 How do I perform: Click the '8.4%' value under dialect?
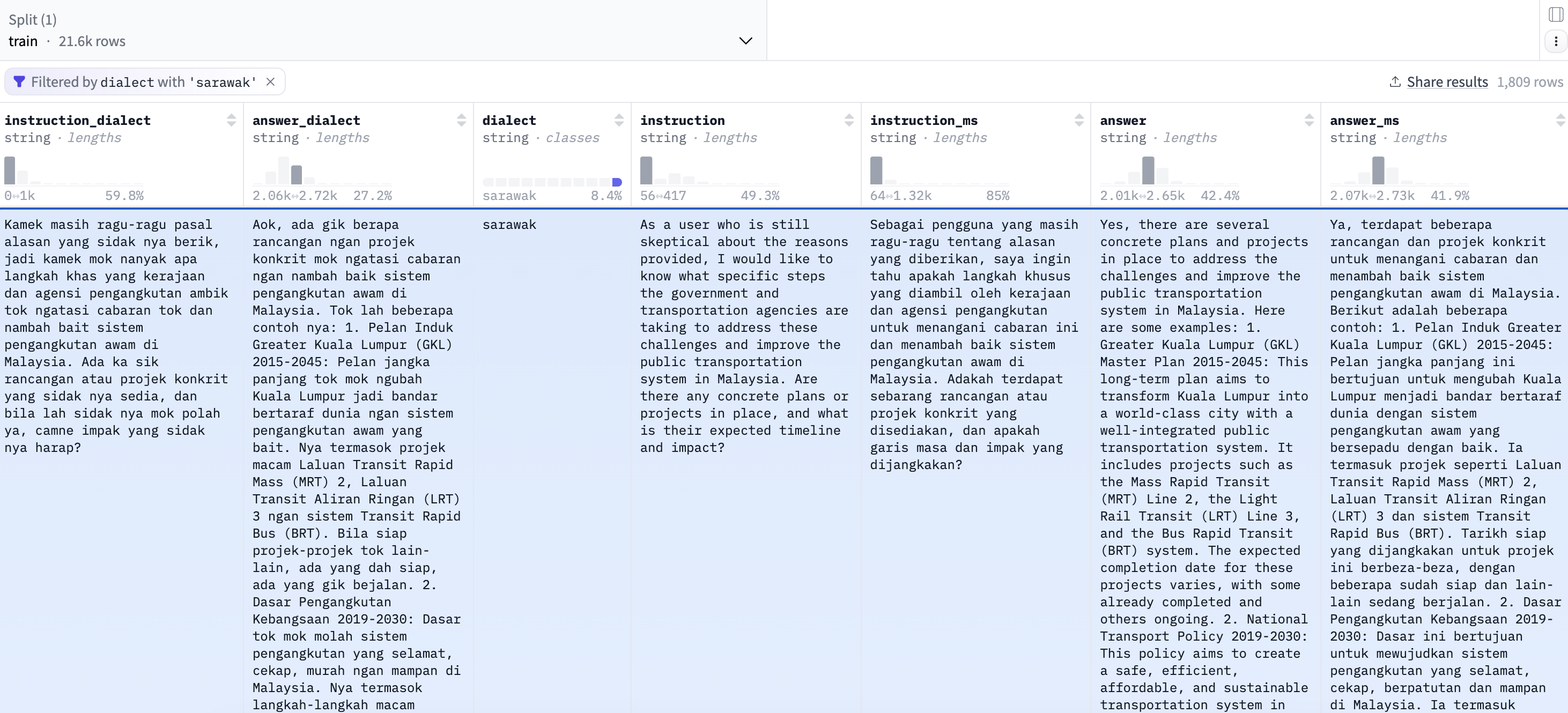[x=607, y=195]
